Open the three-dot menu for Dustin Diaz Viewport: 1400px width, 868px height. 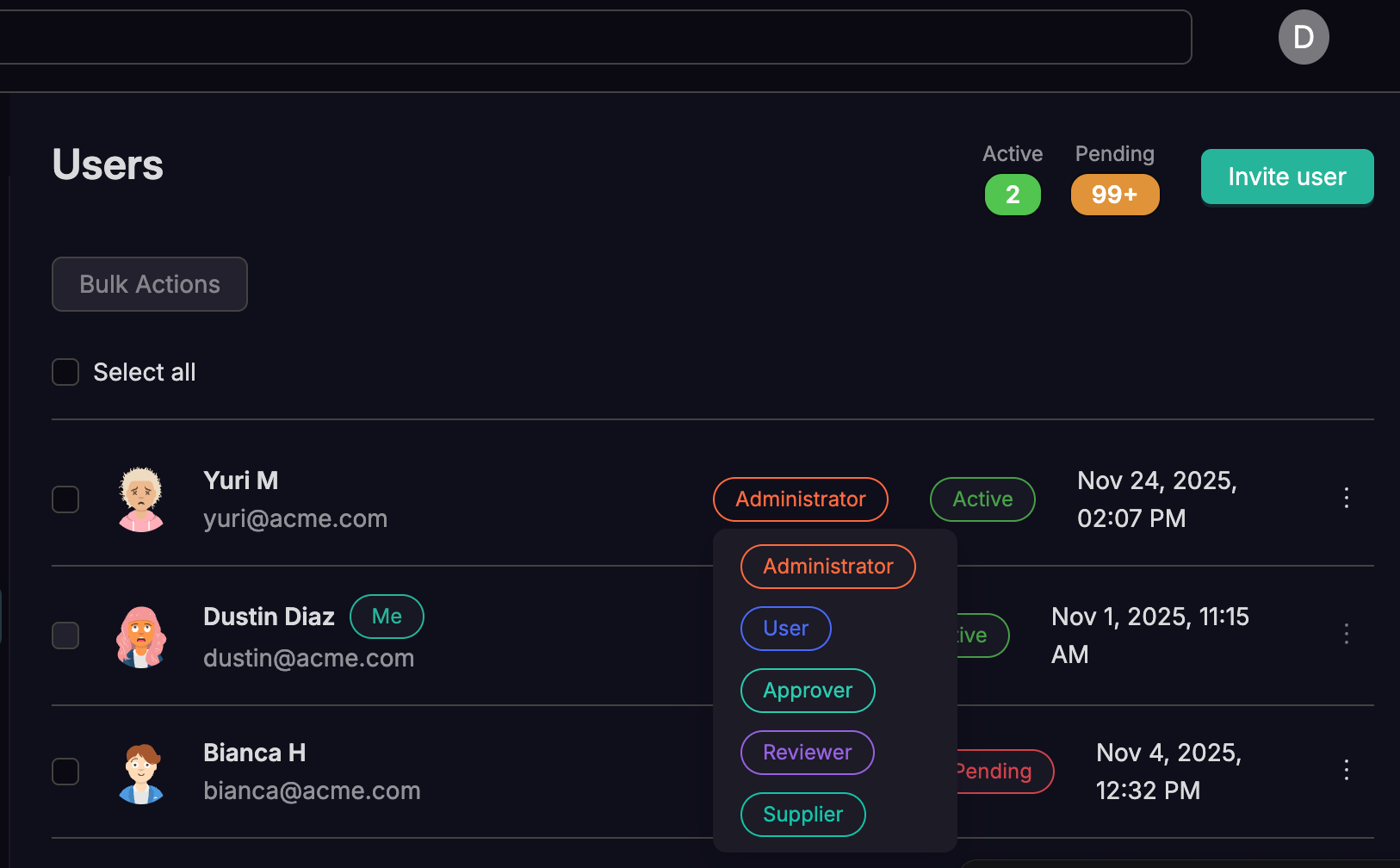tap(1346, 635)
